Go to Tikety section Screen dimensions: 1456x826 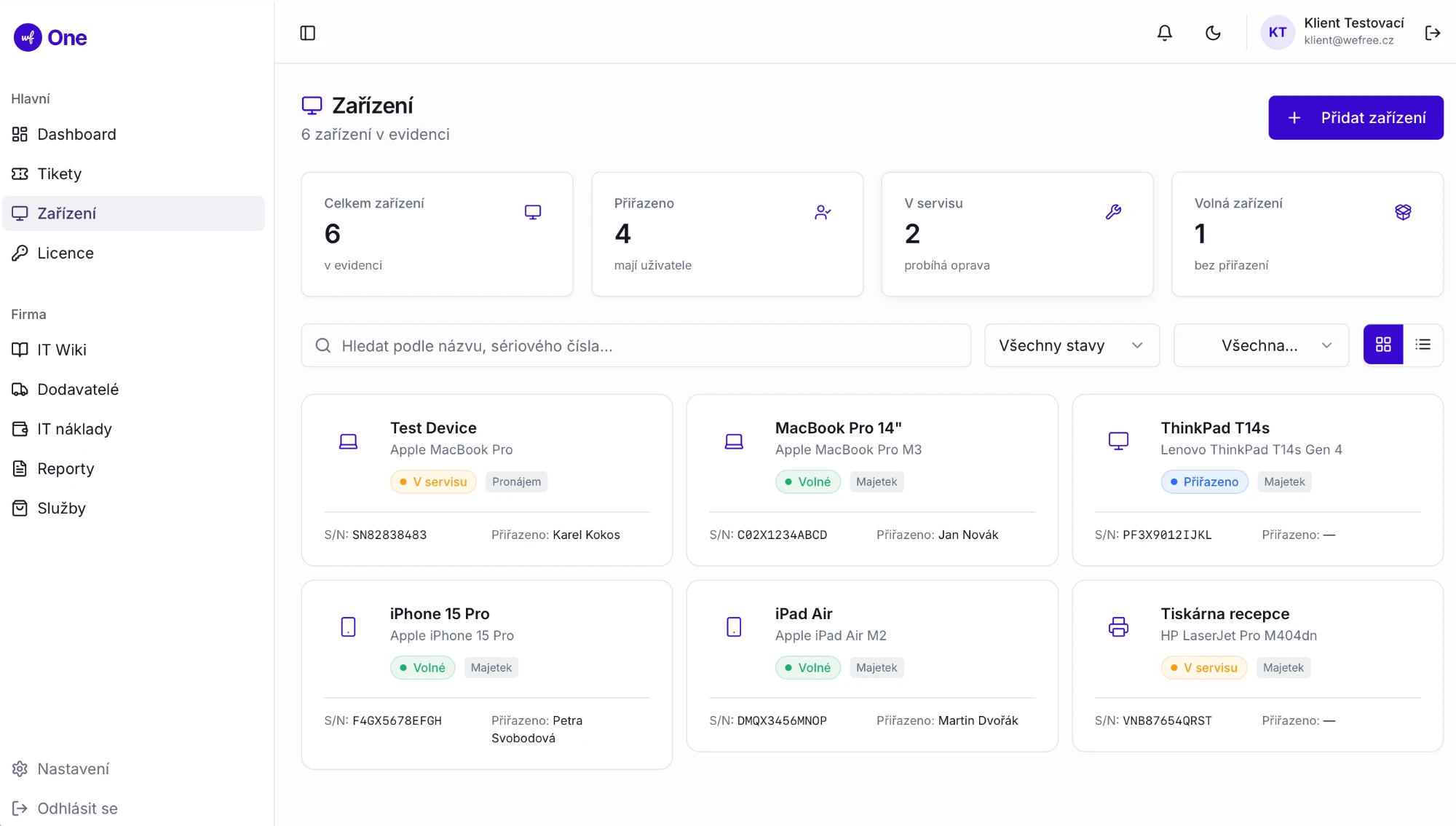click(134, 173)
